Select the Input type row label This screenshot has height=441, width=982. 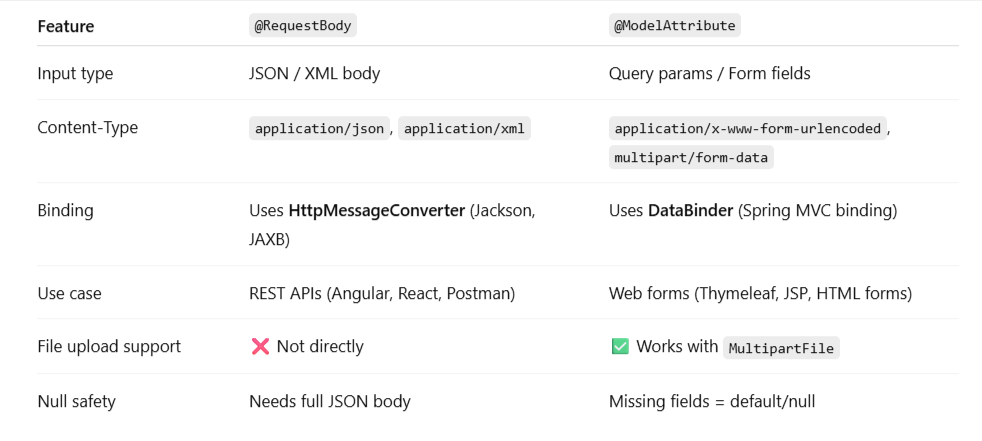tap(75, 74)
